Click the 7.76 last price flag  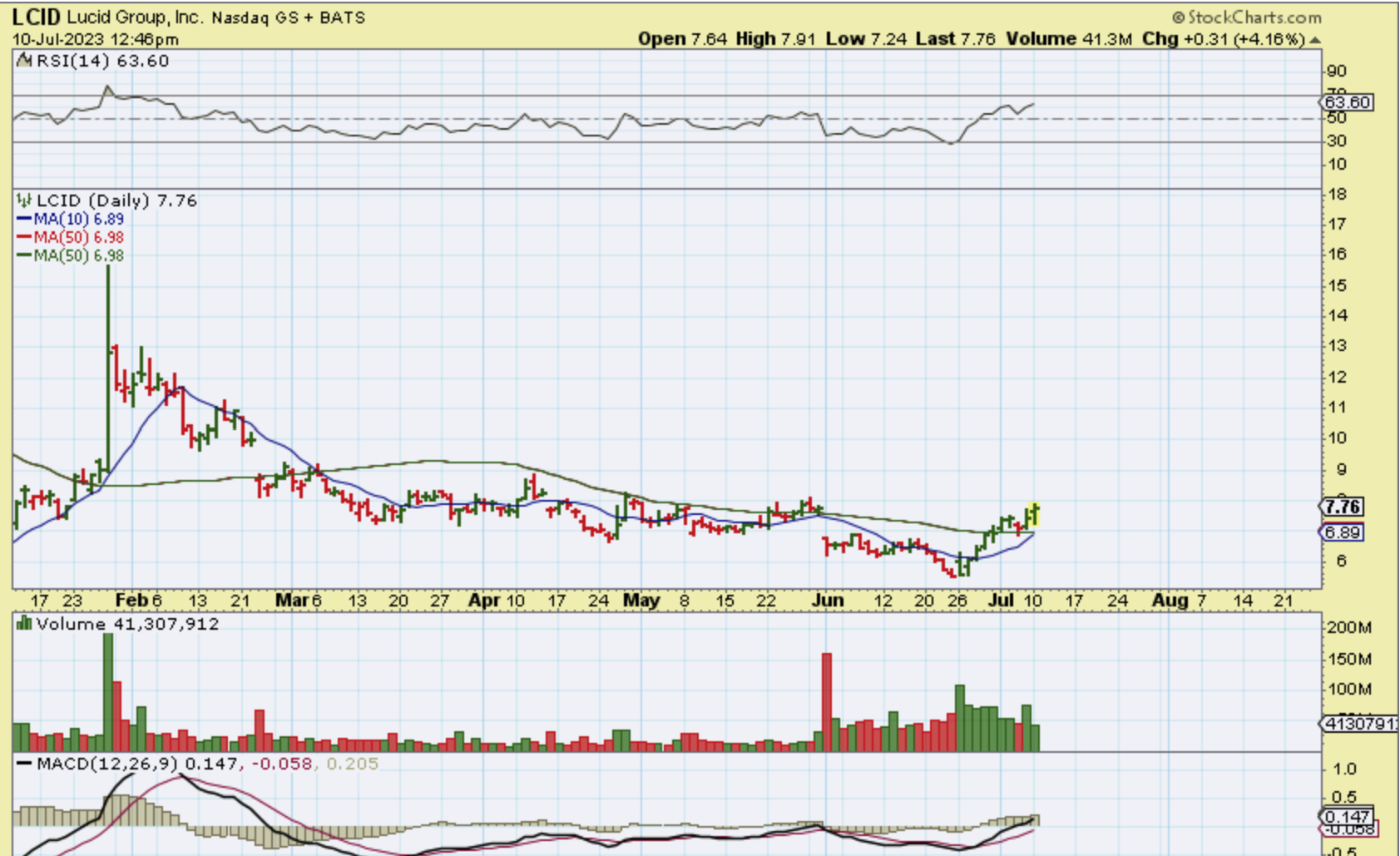(1342, 507)
